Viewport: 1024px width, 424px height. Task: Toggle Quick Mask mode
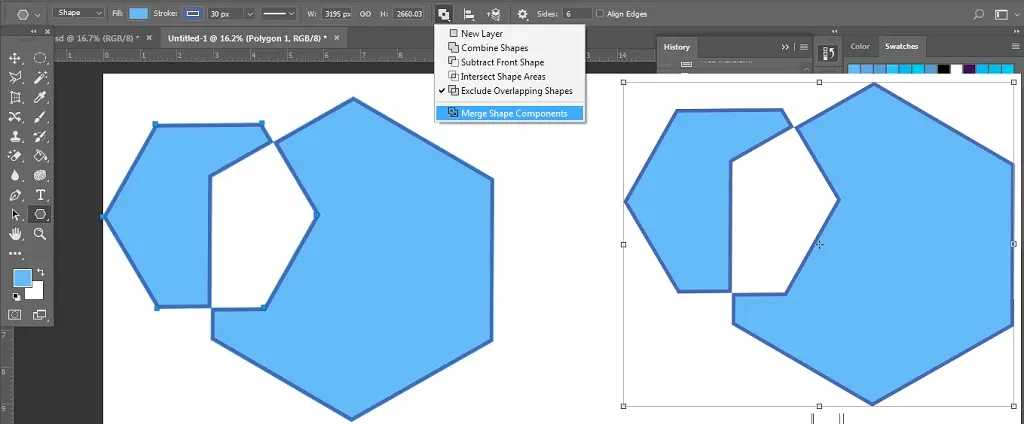[15, 315]
